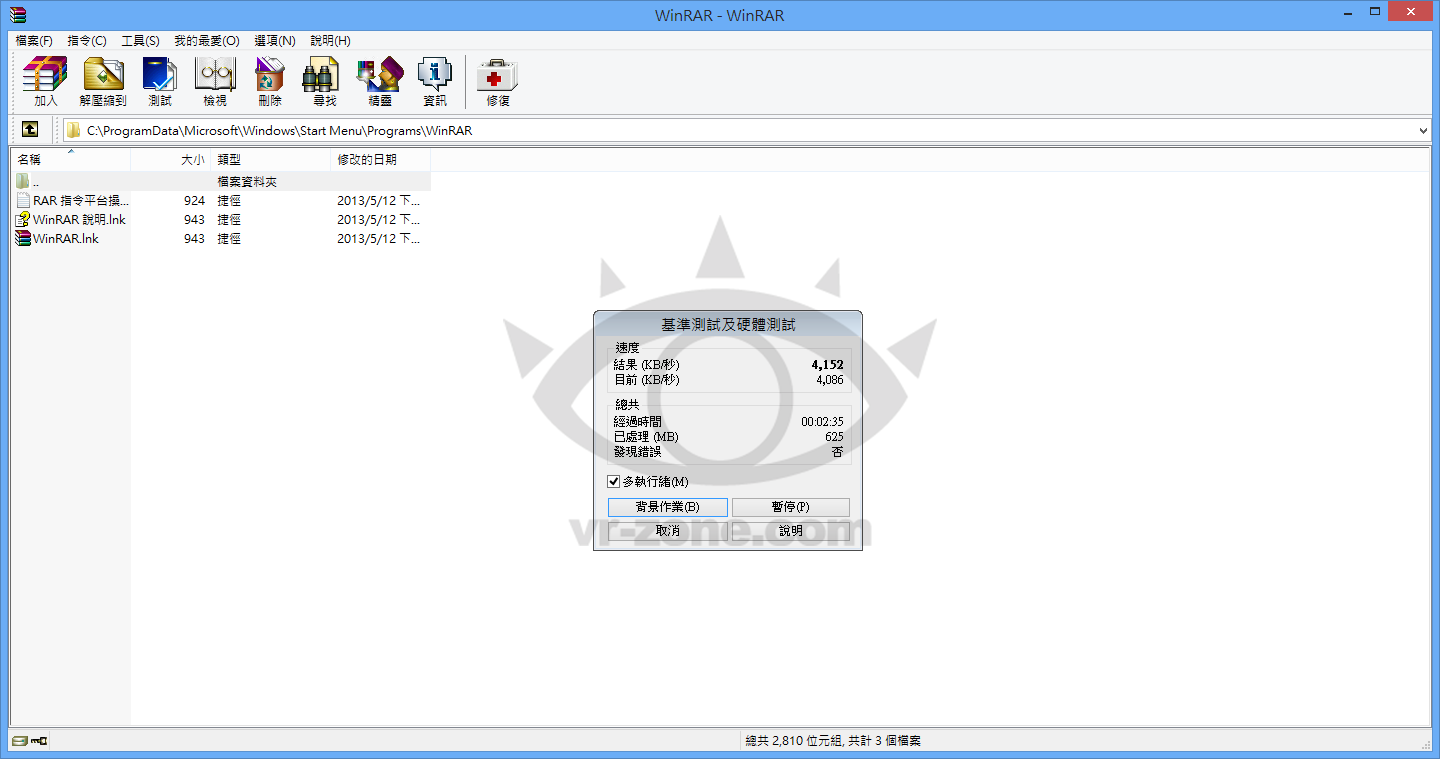Click the key password icon in status bar
This screenshot has height=759, width=1440.
39,741
